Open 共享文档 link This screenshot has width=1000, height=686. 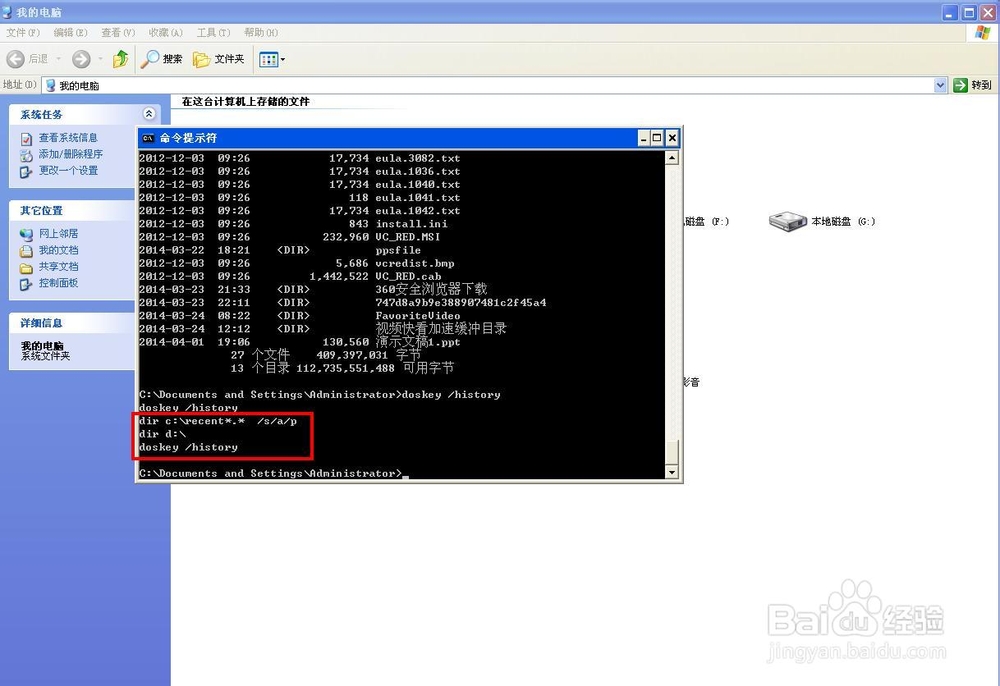[59, 266]
